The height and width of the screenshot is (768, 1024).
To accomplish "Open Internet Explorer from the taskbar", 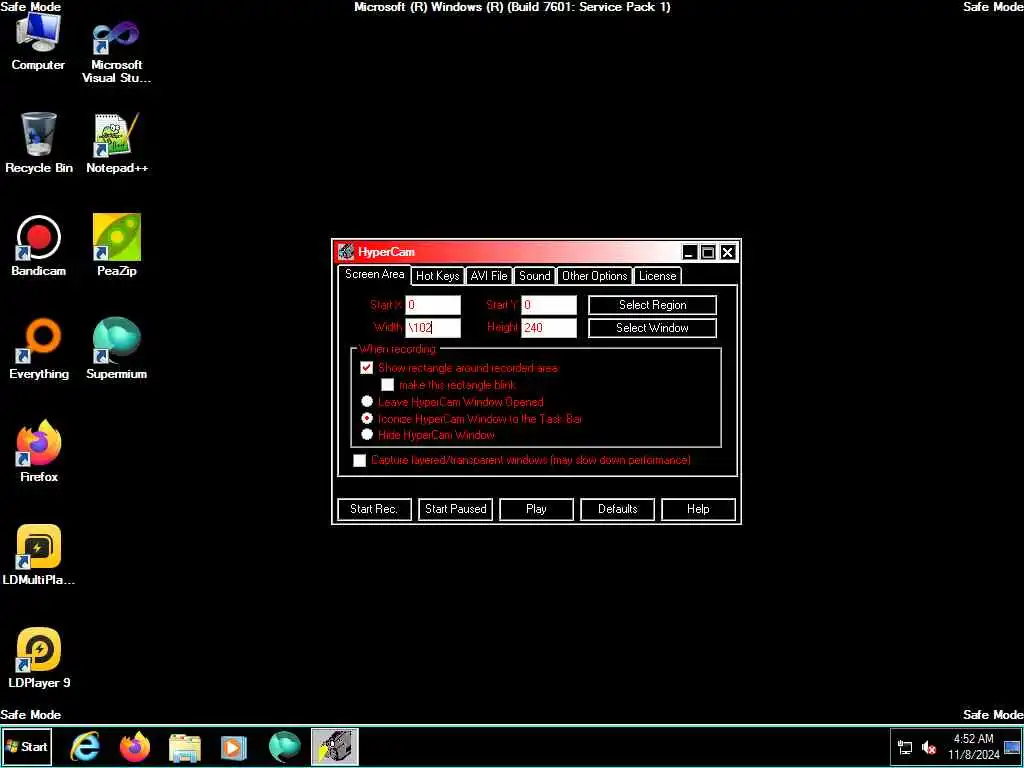I will tap(86, 747).
